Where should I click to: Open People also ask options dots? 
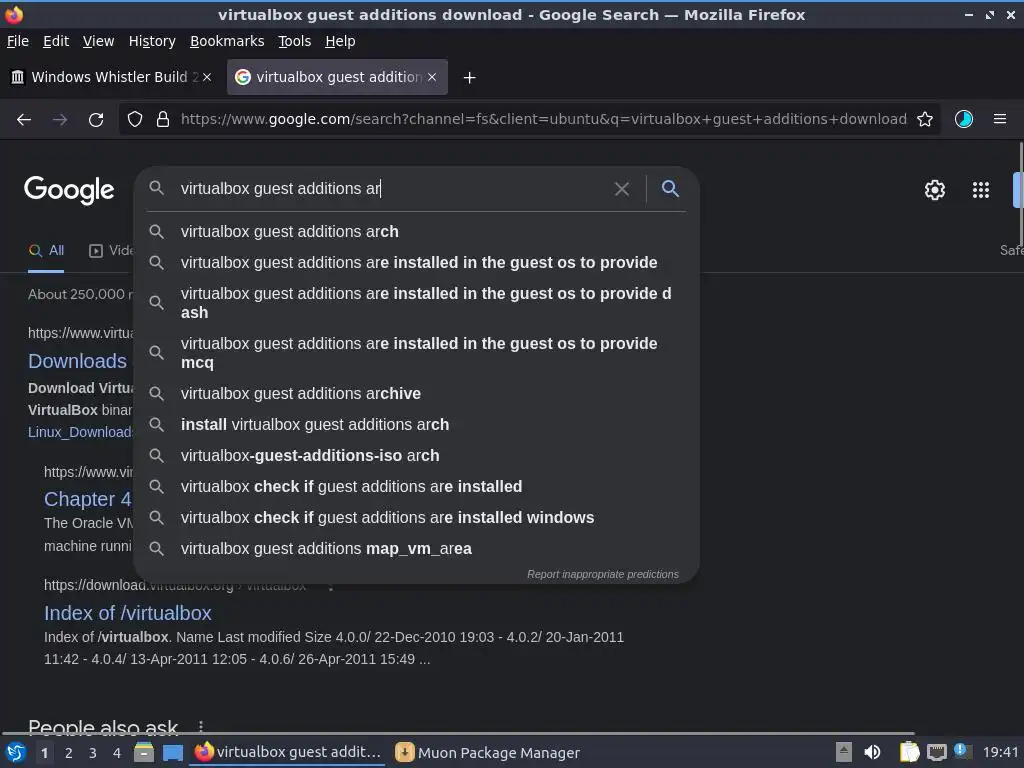click(x=201, y=727)
